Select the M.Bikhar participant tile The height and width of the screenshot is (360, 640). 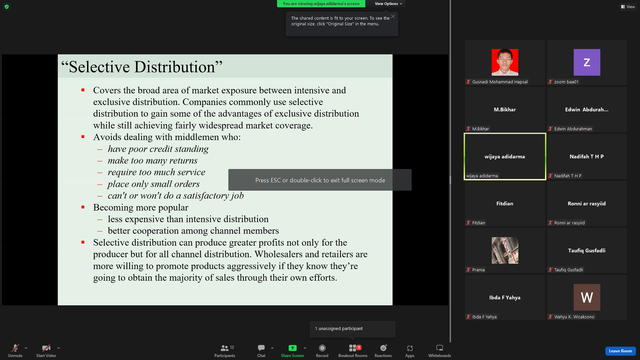tap(505, 109)
